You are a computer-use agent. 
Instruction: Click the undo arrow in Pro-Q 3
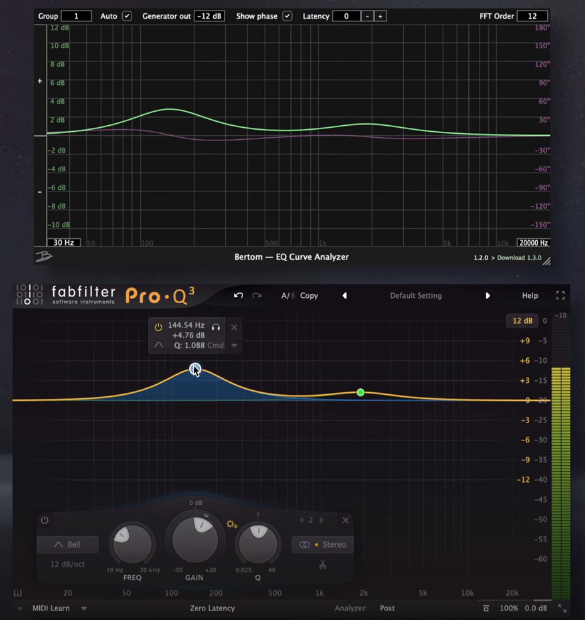point(238,295)
